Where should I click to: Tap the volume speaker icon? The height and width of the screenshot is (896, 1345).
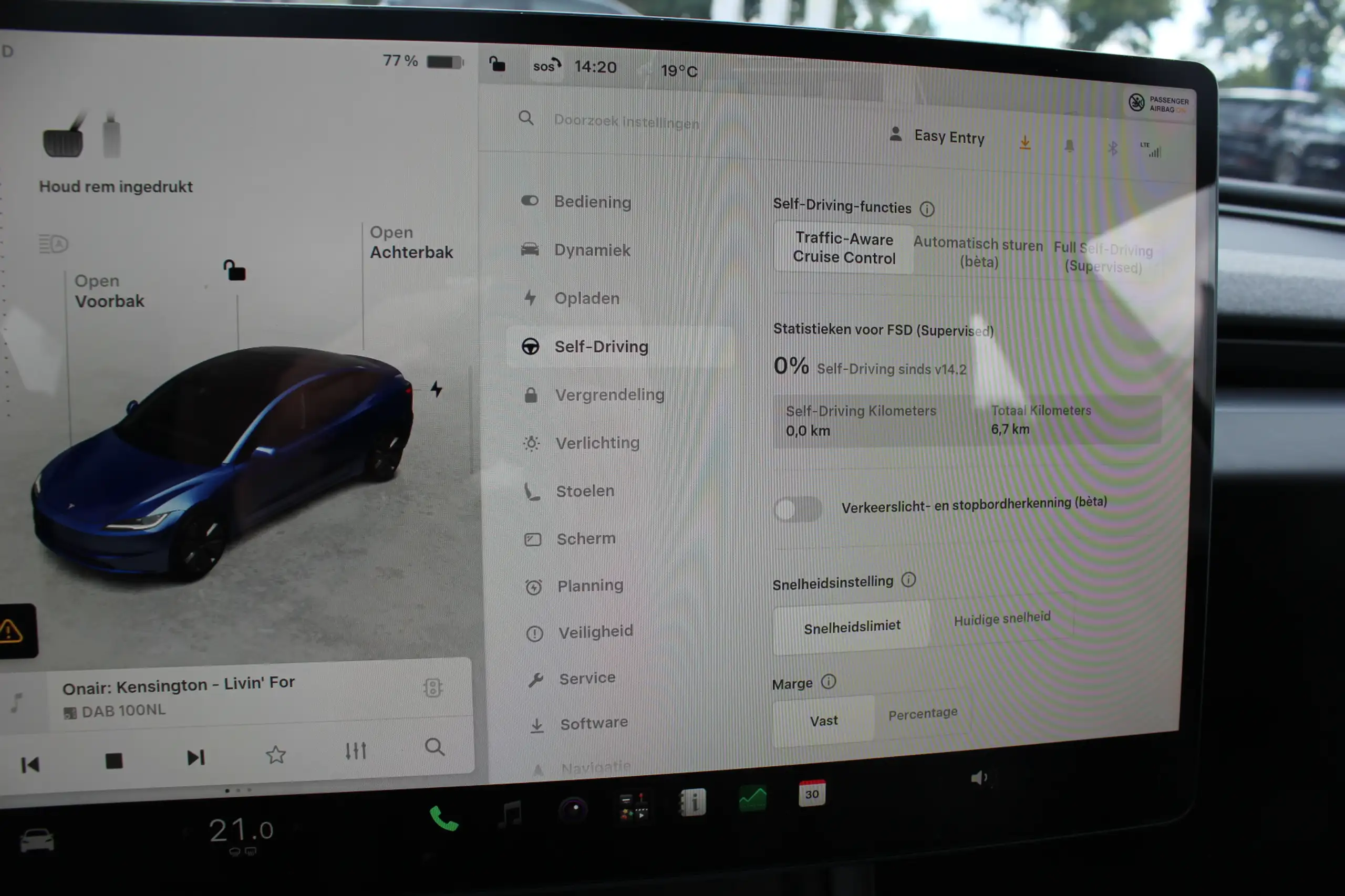pyautogui.click(x=980, y=778)
